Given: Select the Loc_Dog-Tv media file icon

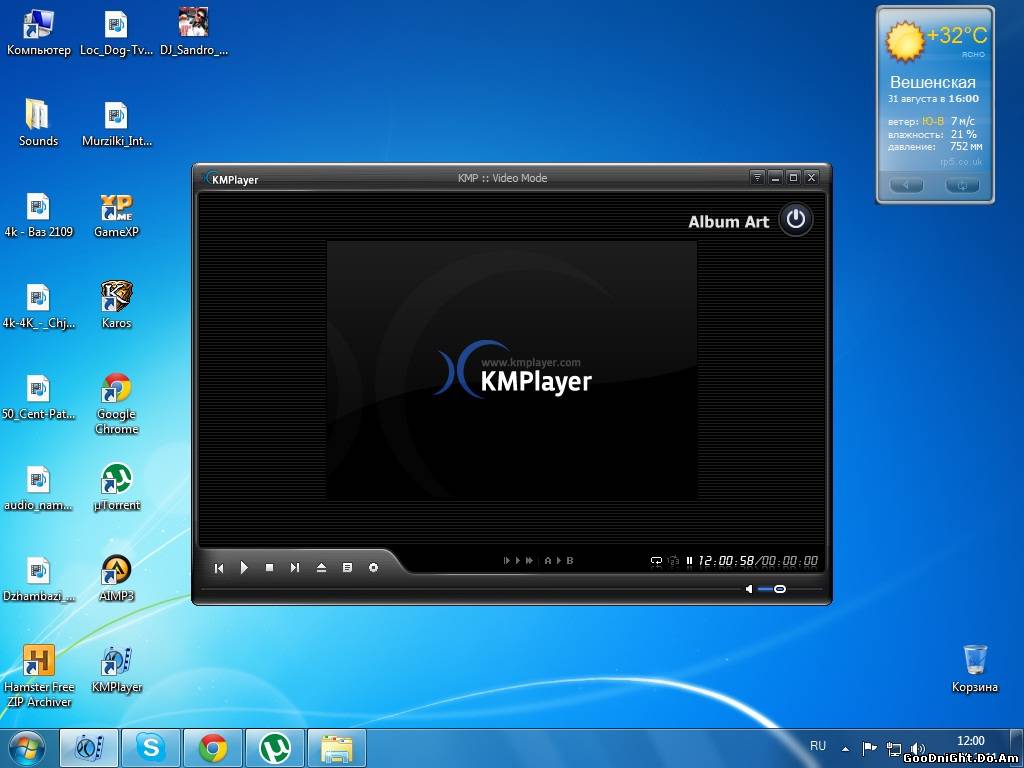Looking at the screenshot, I should (x=116, y=32).
